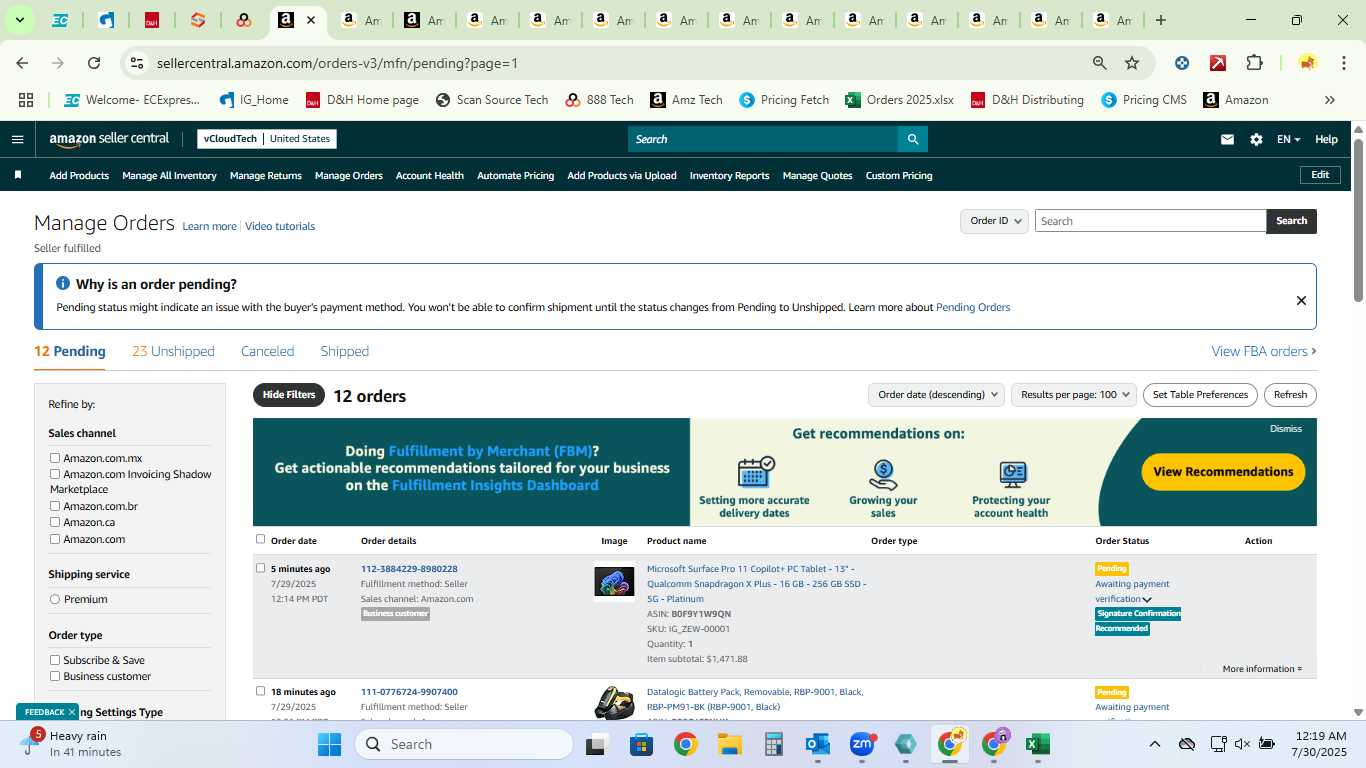This screenshot has width=1366, height=768.
Task: Show more bookmarks chevron
Action: tap(1329, 100)
